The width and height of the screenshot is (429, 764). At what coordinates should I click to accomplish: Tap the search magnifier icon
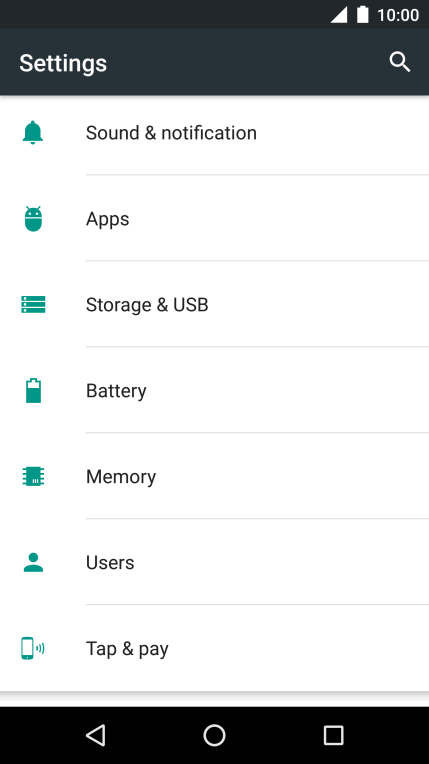[400, 62]
